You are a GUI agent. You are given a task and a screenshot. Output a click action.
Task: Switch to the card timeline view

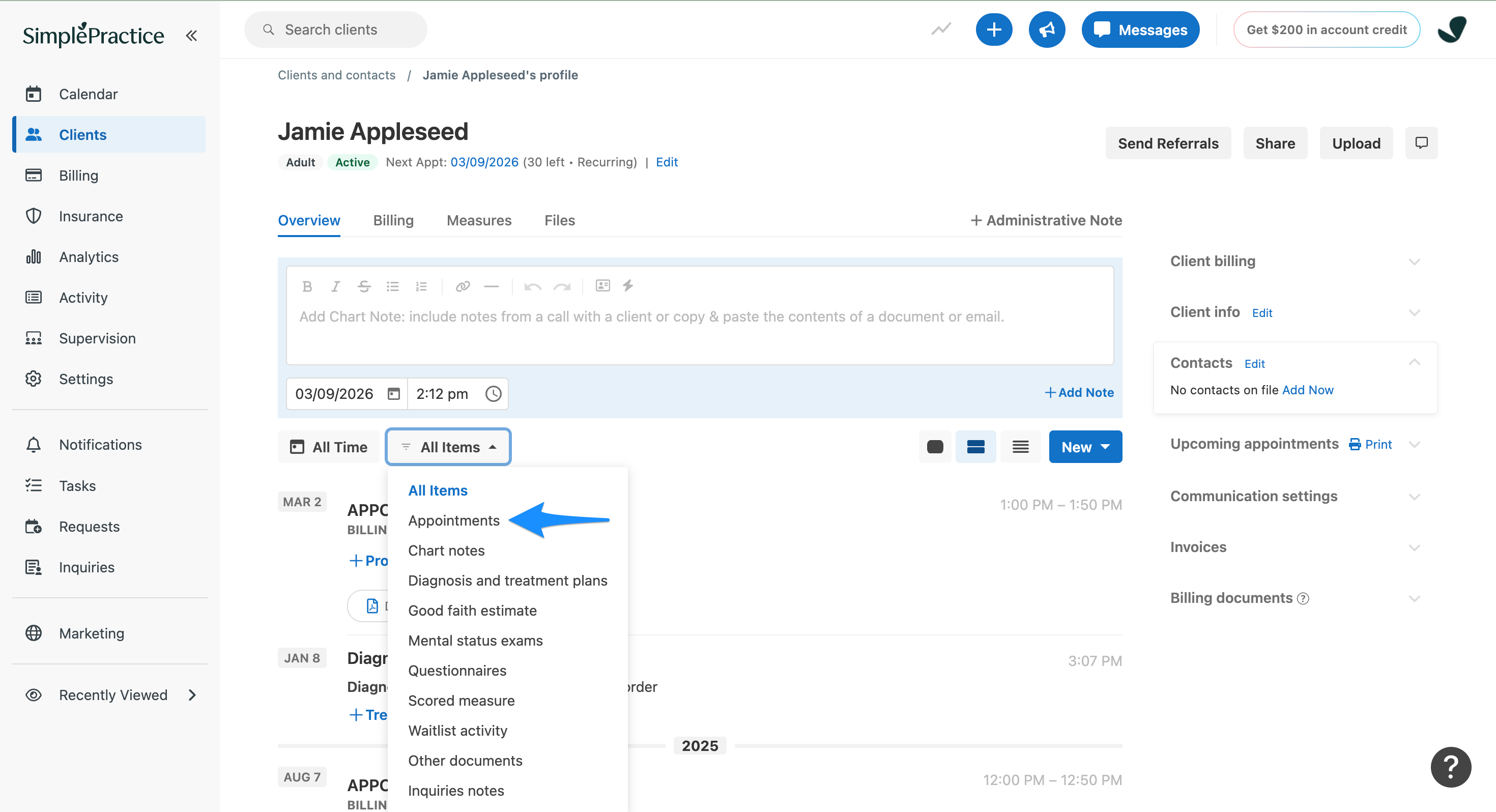point(935,447)
